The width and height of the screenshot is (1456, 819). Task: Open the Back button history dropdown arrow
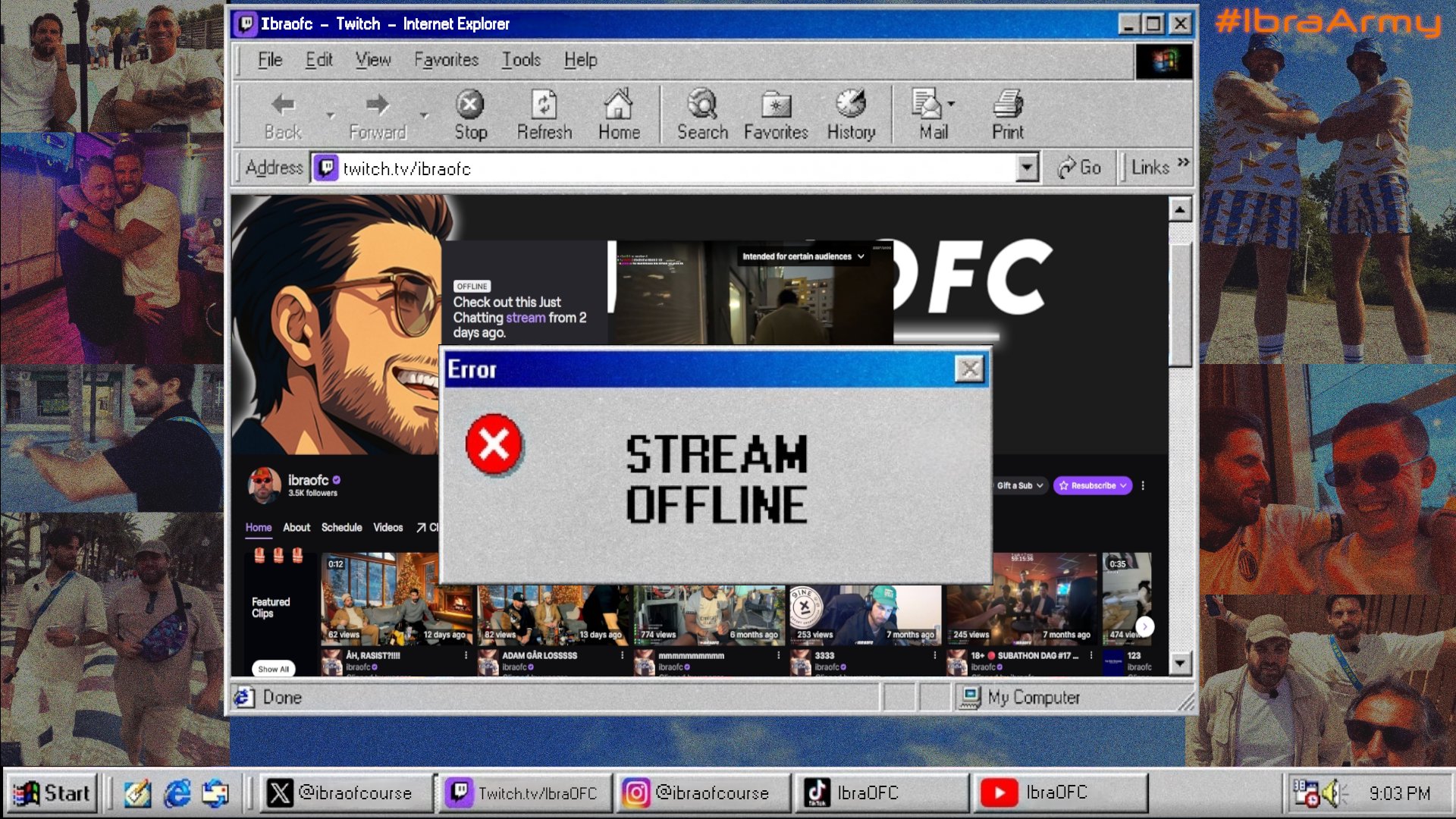point(331,115)
